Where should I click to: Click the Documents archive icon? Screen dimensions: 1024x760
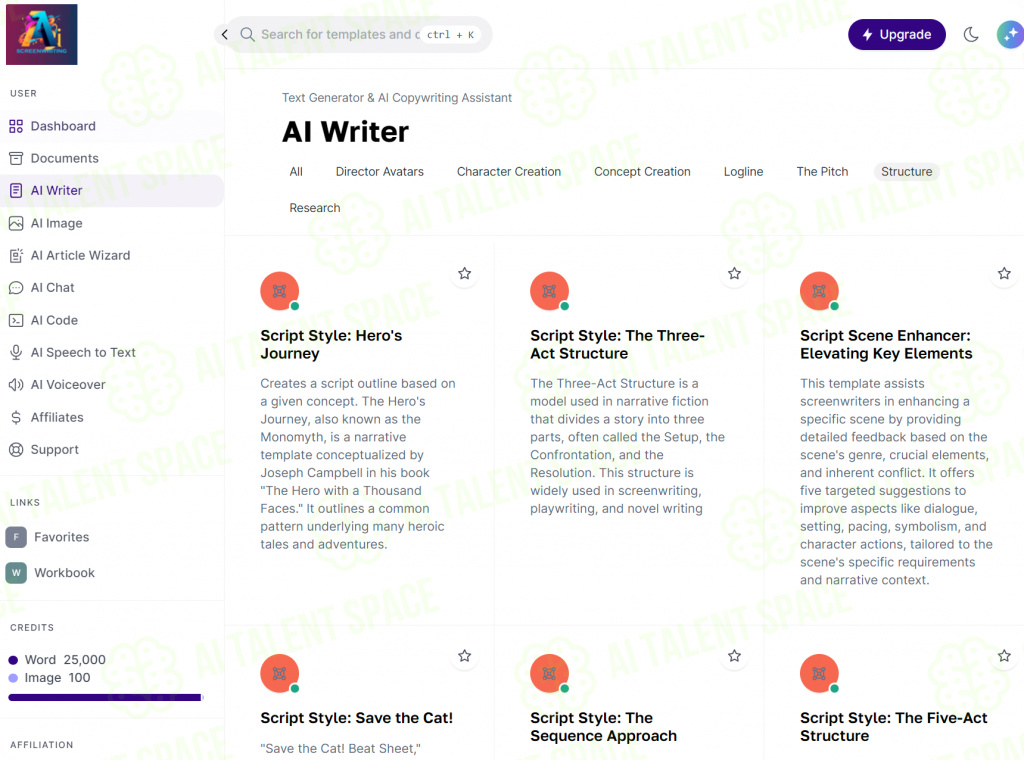(16, 158)
